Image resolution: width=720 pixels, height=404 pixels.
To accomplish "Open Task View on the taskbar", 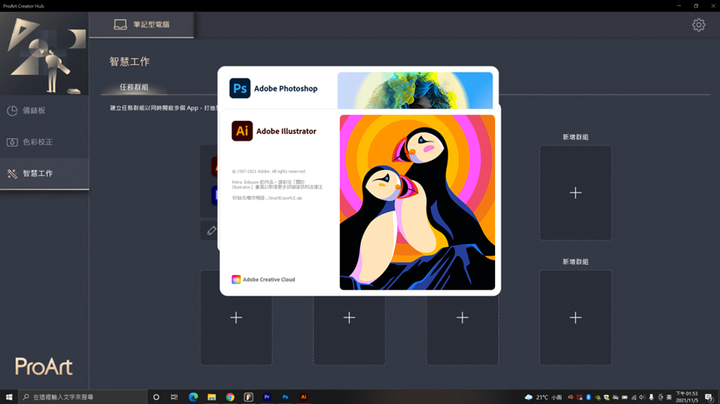I will [x=174, y=397].
